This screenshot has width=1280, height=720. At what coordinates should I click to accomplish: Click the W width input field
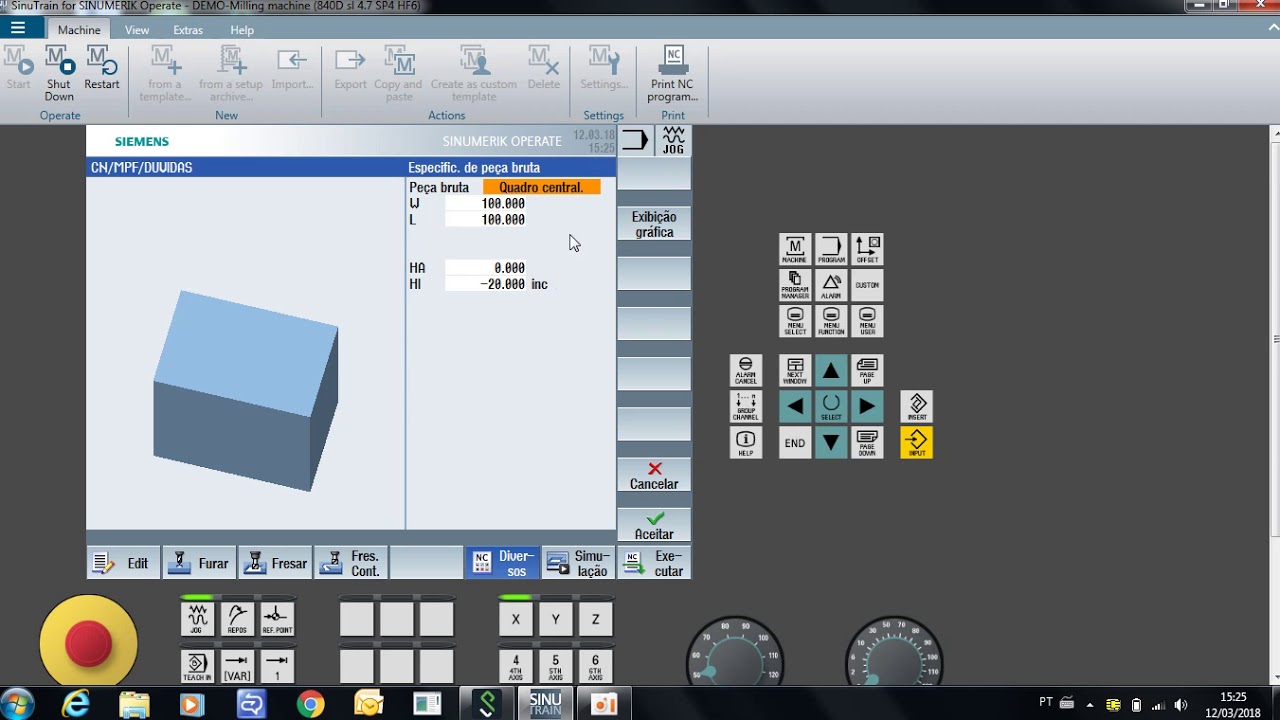486,203
